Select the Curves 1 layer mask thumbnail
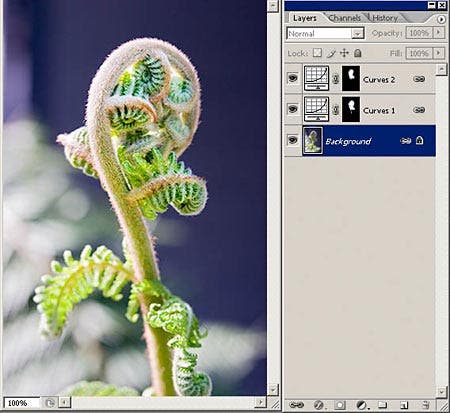Screen dimensions: 450x413 (351, 109)
